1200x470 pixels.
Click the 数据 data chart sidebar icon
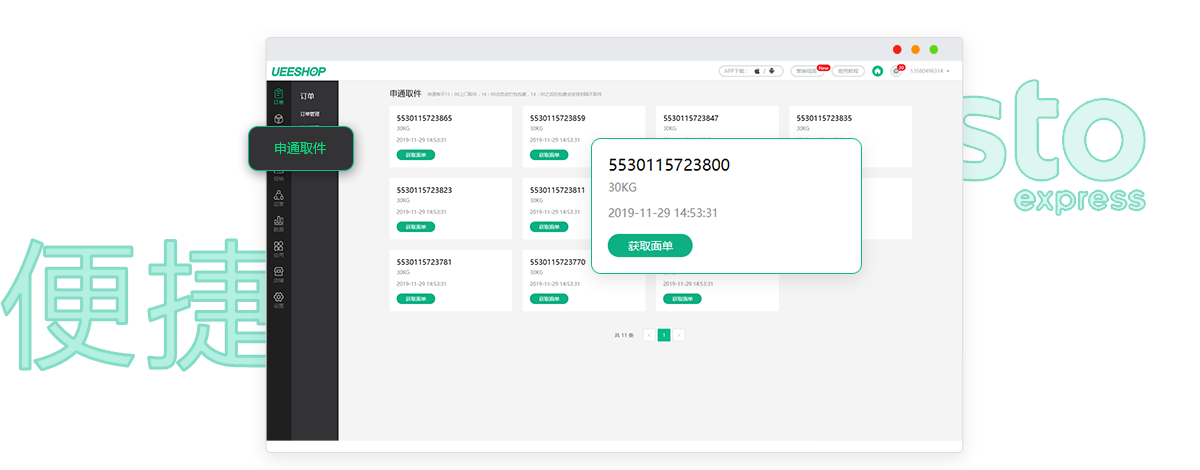(278, 223)
